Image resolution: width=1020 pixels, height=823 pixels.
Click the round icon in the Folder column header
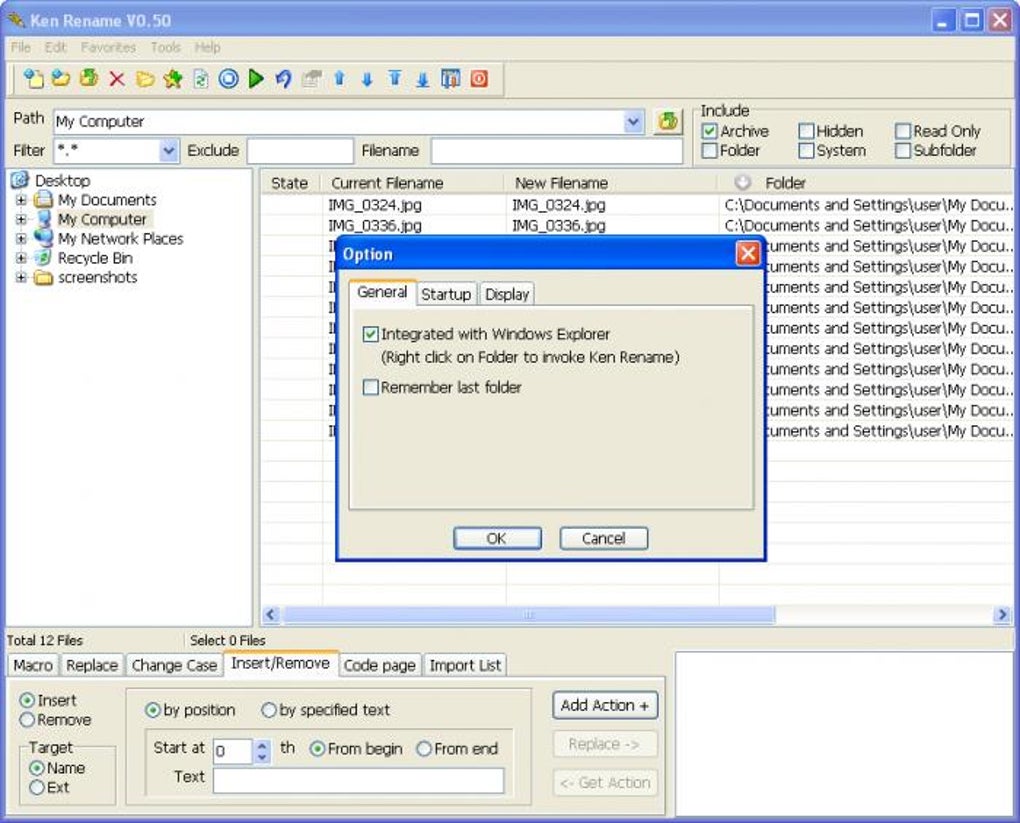point(742,183)
